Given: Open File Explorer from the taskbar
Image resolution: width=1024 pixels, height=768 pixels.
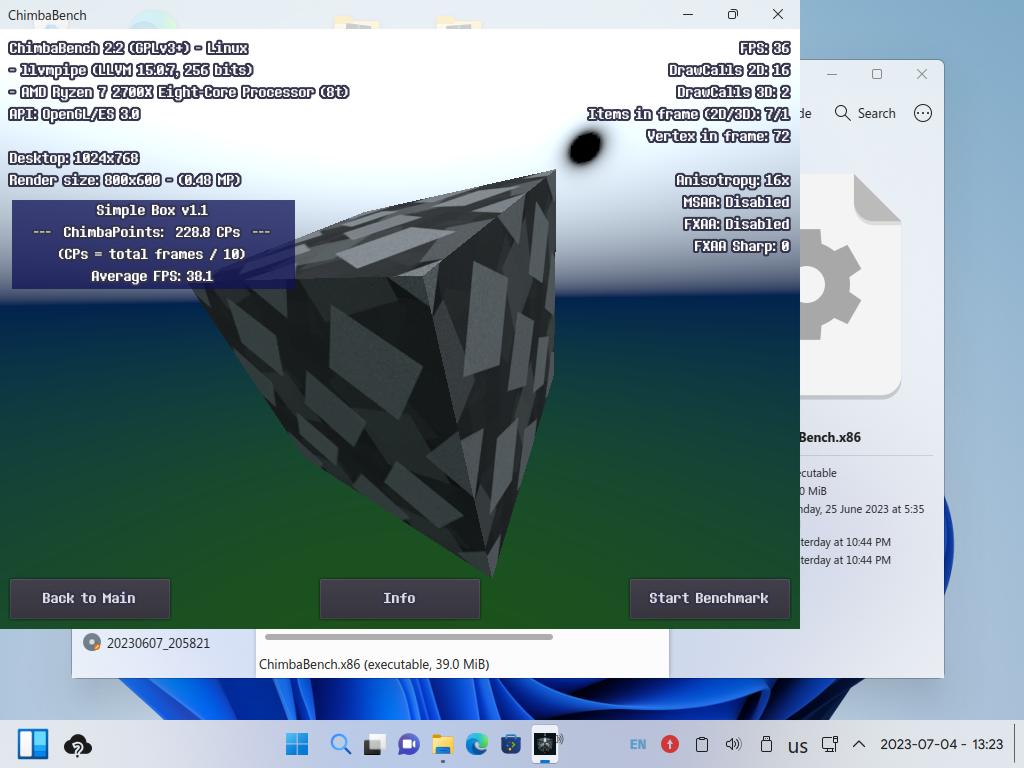Looking at the screenshot, I should point(443,744).
